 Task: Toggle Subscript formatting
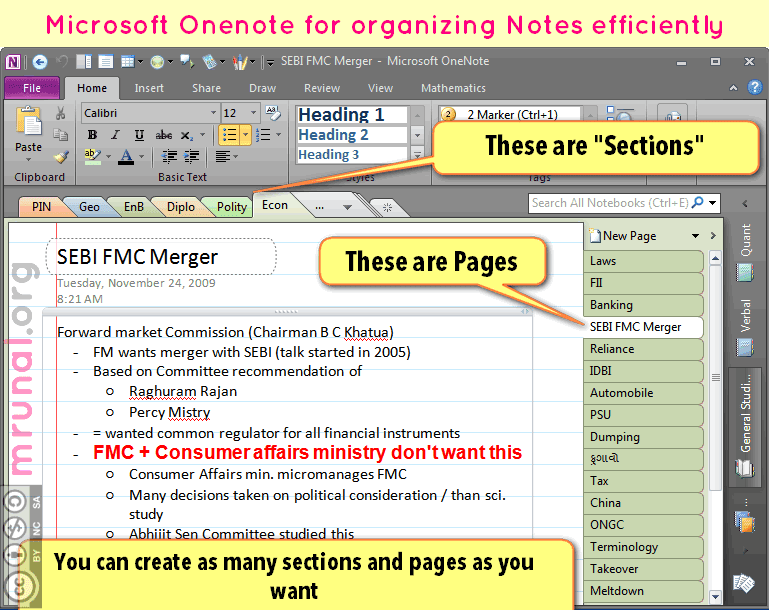click(186, 135)
